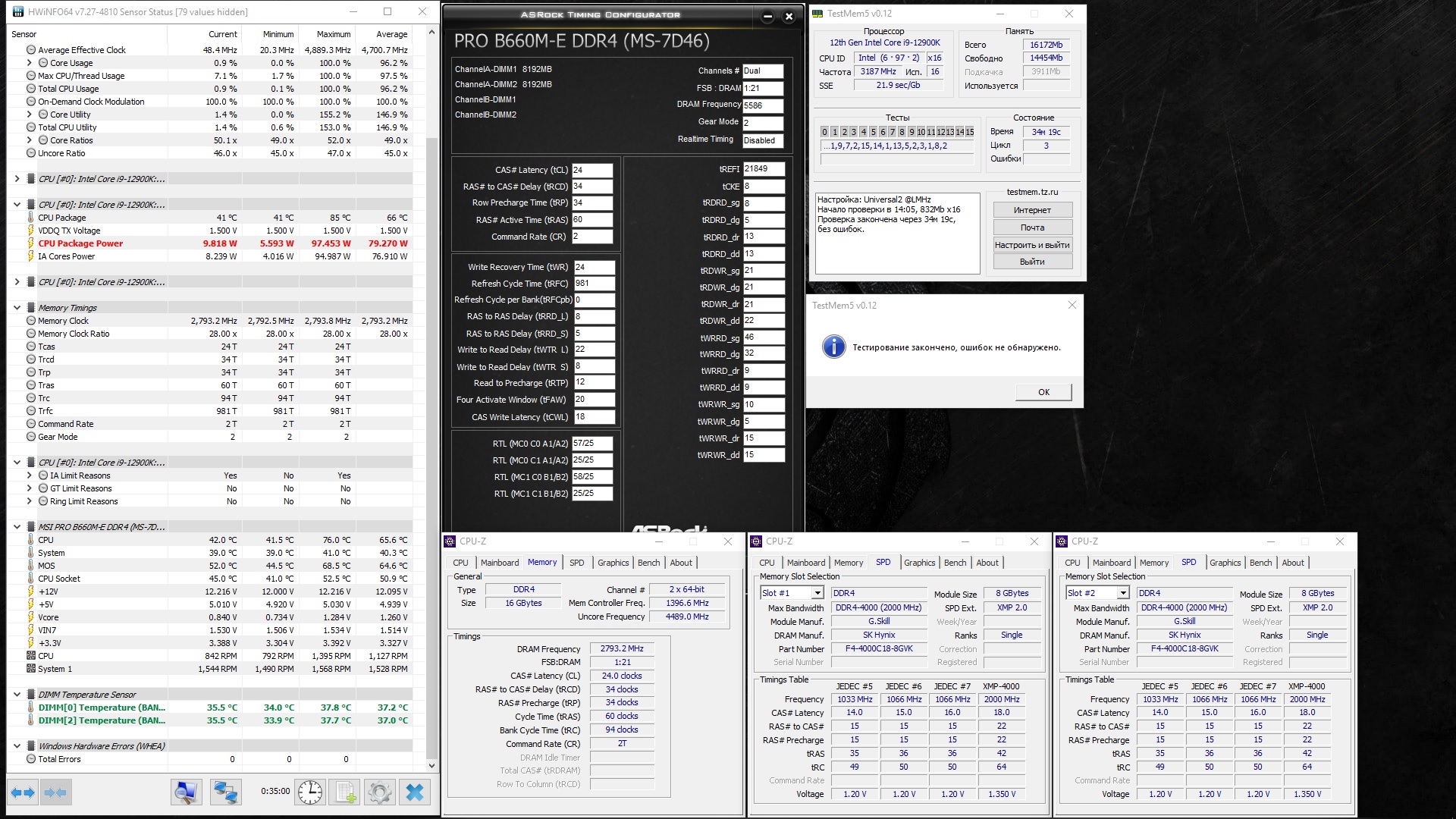This screenshot has height=819, width=1456.
Task: Click the thermometer icon beside MOS
Action: coord(31,566)
